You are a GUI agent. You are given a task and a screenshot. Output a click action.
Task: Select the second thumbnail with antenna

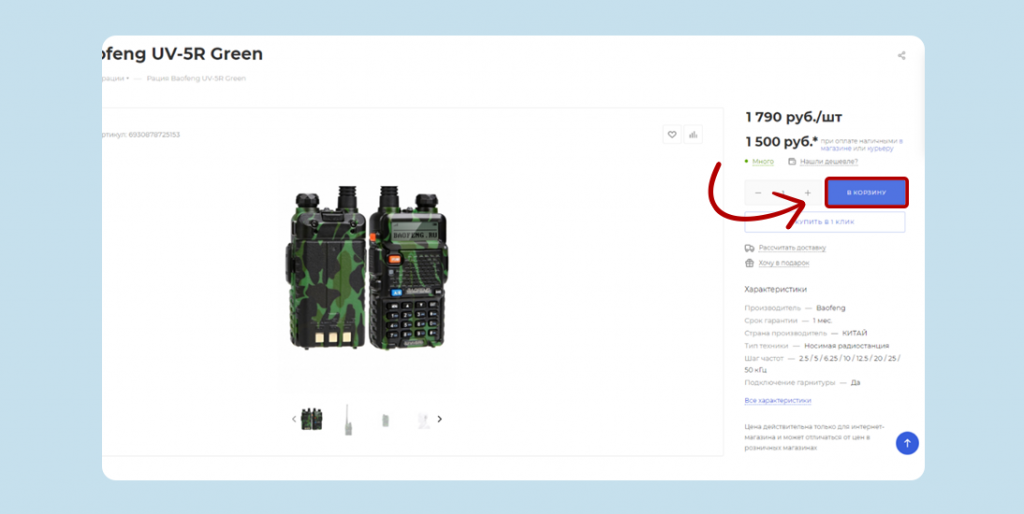pos(348,419)
